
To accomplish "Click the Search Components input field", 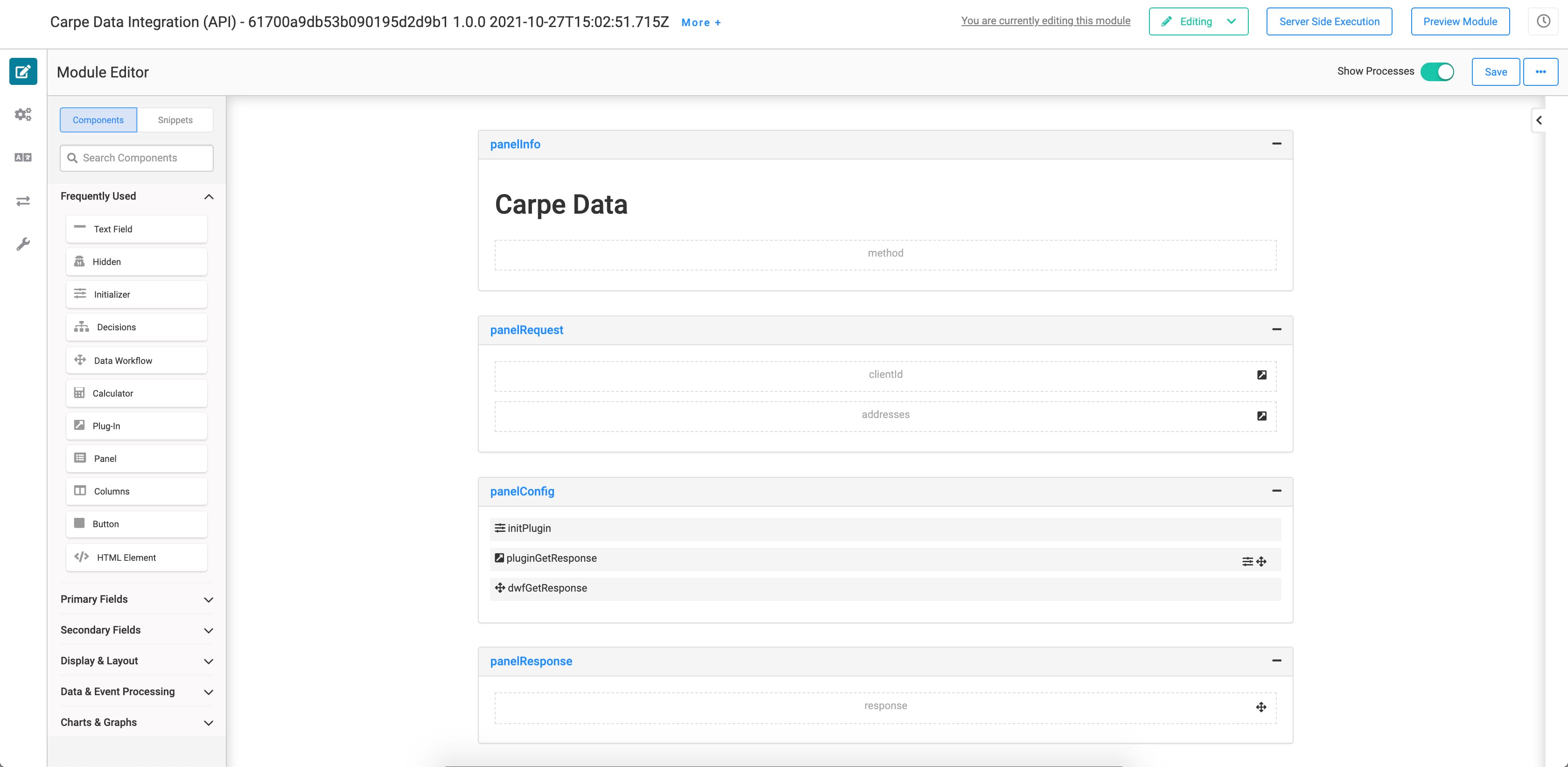I will (x=136, y=158).
